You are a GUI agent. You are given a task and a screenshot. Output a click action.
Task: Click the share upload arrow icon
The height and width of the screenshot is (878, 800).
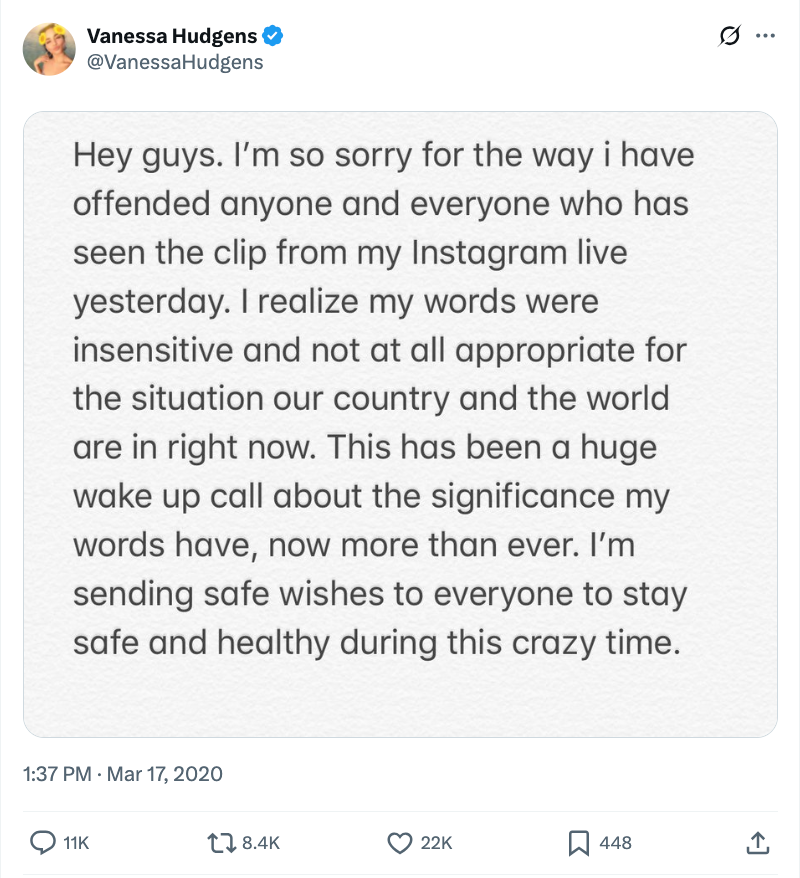click(x=757, y=843)
